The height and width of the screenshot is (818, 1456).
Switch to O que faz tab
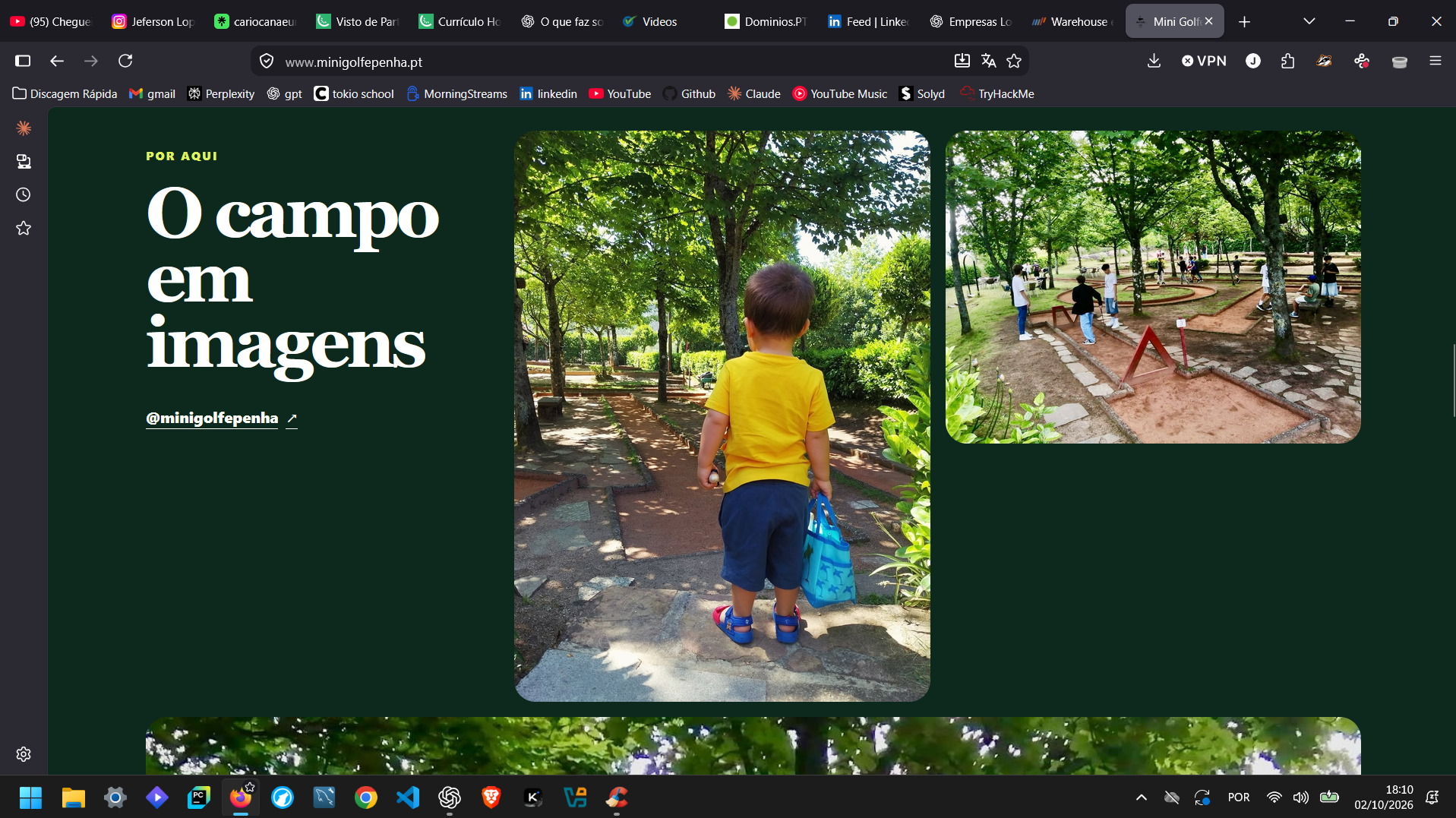pyautogui.click(x=562, y=21)
